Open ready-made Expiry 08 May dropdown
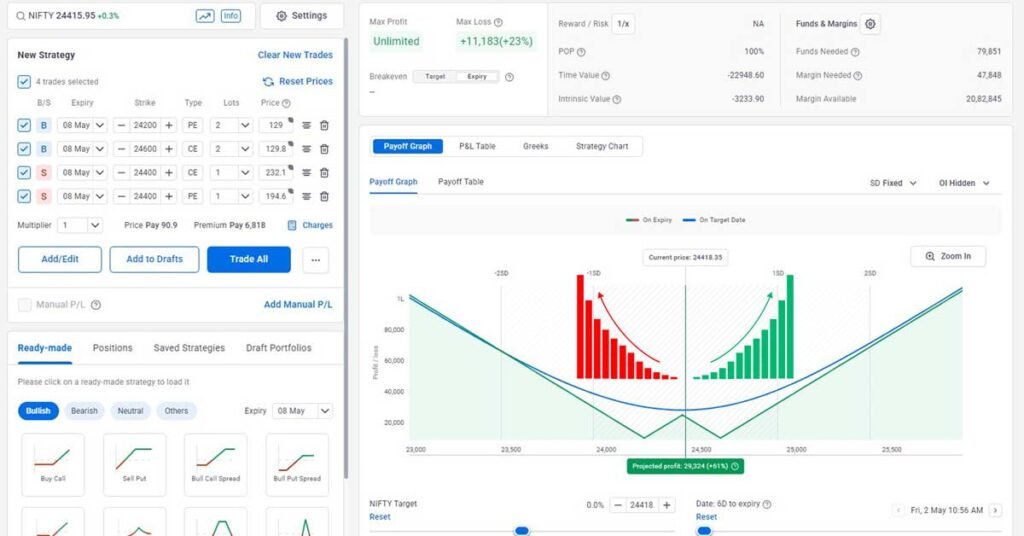This screenshot has height=536, width=1024. click(x=302, y=411)
